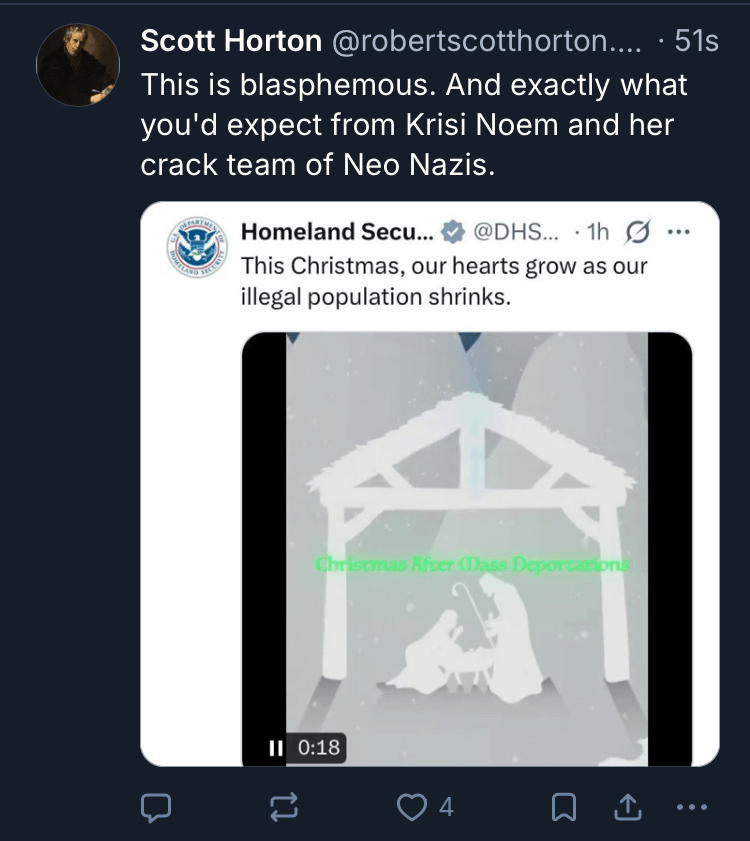
Task: Click the slashed-circle icon on quoted post
Action: coord(634,233)
